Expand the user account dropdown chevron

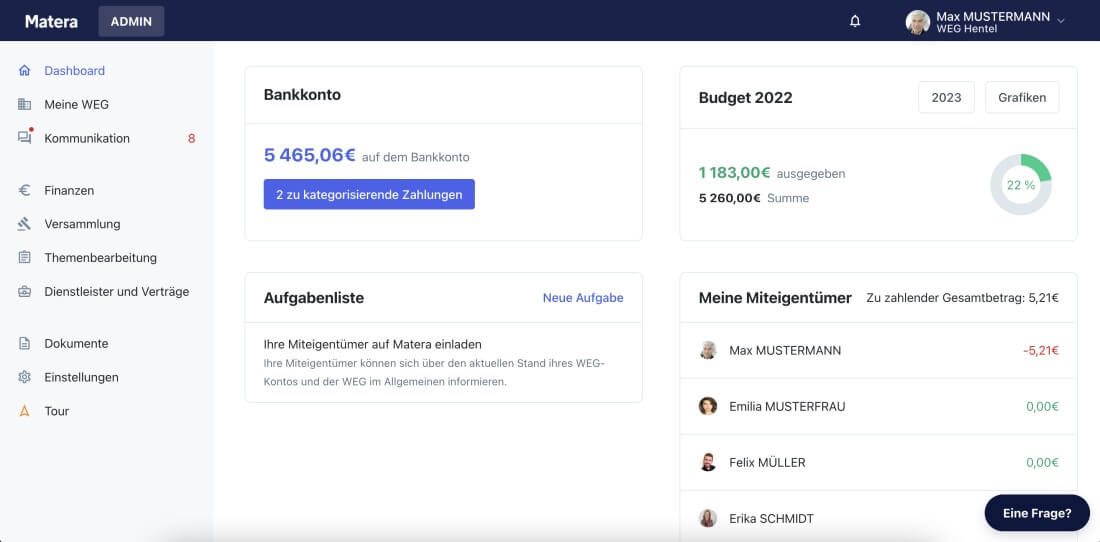point(1061,21)
